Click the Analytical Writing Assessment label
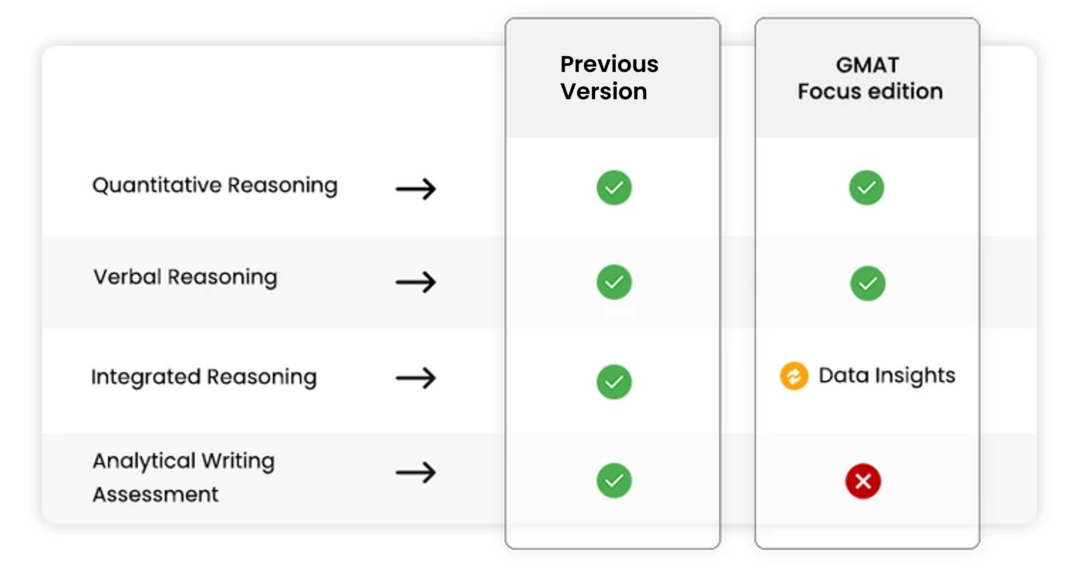1080x571 pixels. click(x=183, y=477)
